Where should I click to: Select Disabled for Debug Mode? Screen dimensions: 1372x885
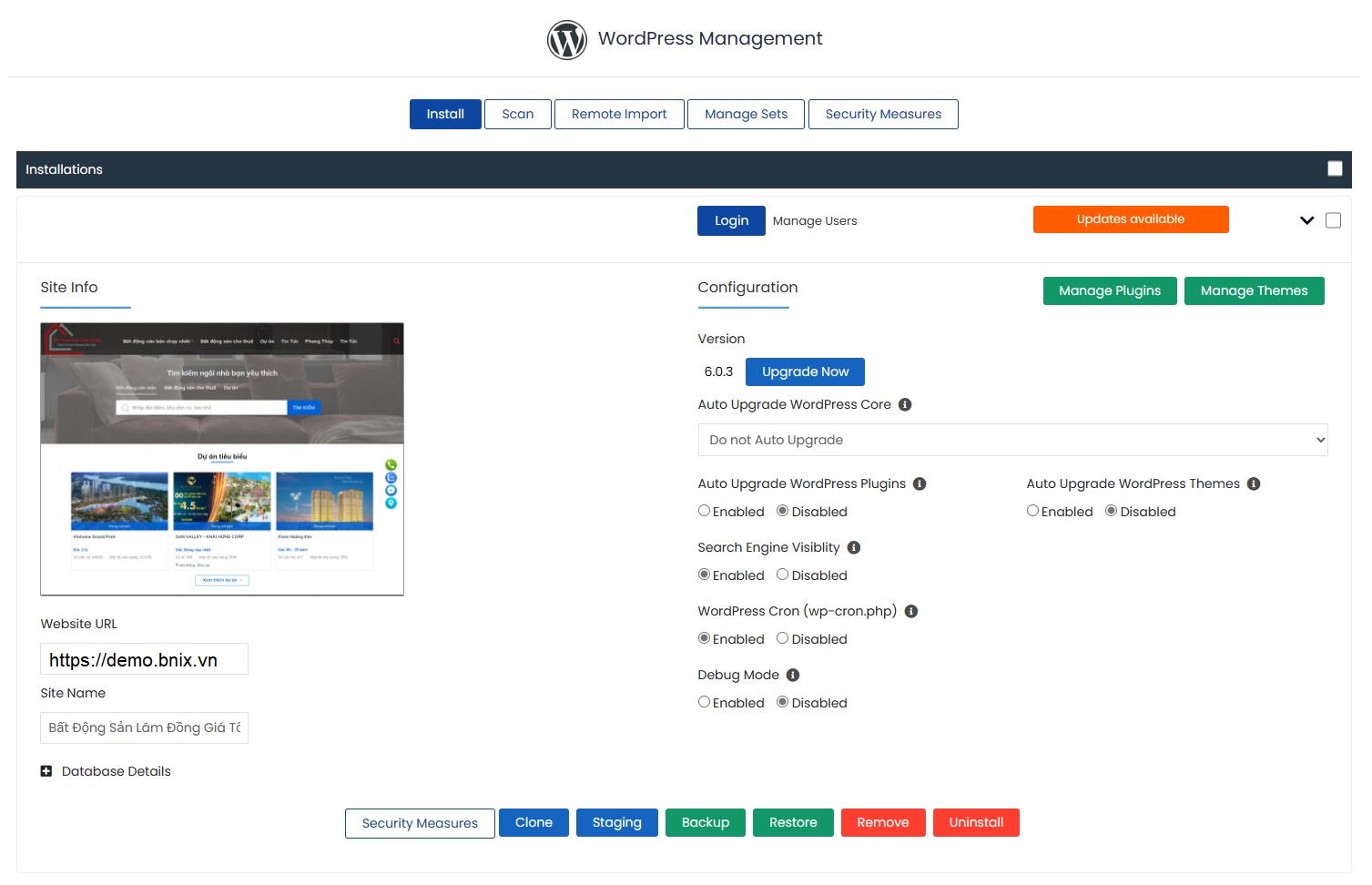point(782,702)
